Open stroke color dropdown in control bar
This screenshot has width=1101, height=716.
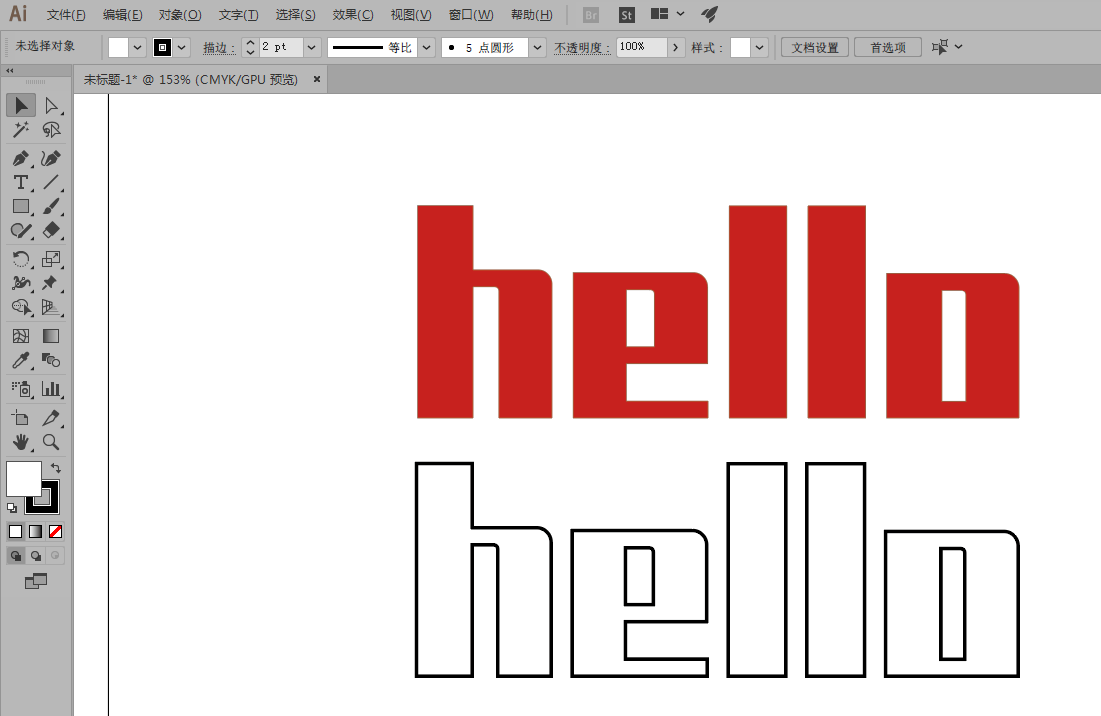tap(182, 48)
